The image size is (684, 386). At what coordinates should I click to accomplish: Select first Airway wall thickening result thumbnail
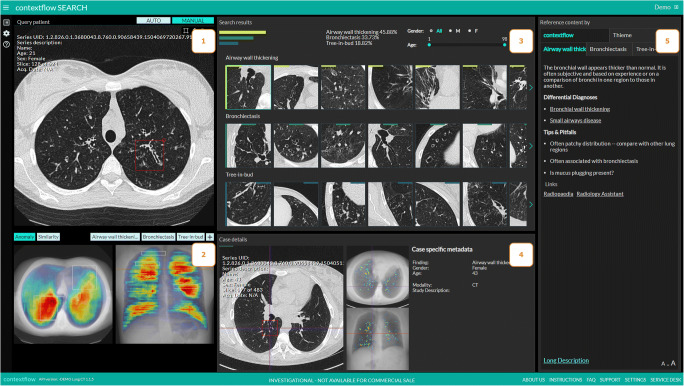coord(248,87)
